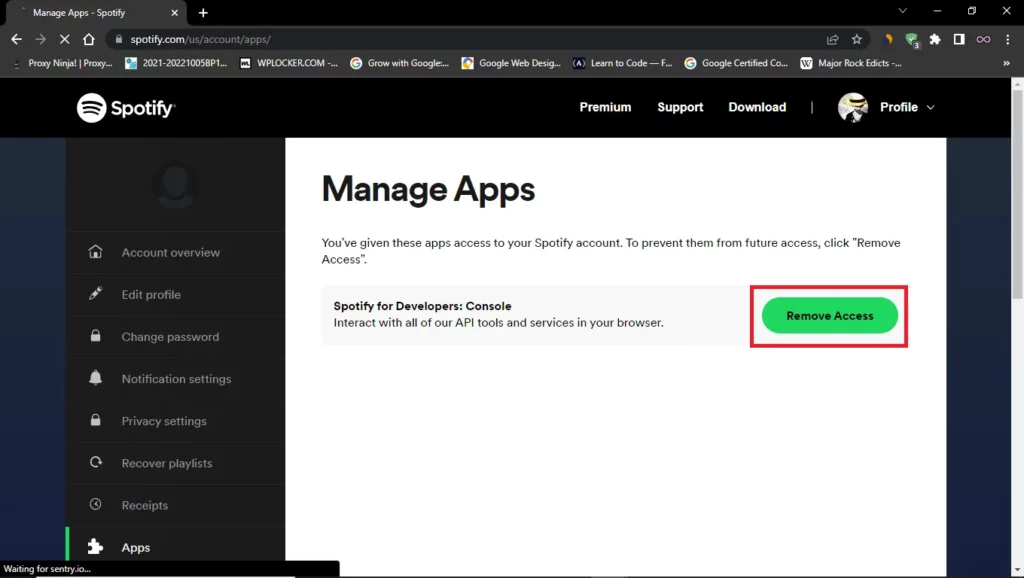Image resolution: width=1024 pixels, height=578 pixels.
Task: Open Chrome three-dot menu
Action: click(x=1008, y=39)
